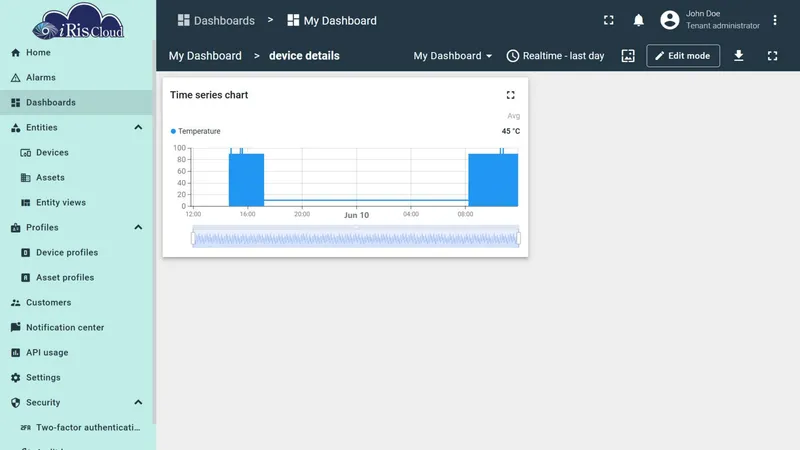
Task: Click the first blue bar in temperature chart
Action: pyautogui.click(x=246, y=180)
